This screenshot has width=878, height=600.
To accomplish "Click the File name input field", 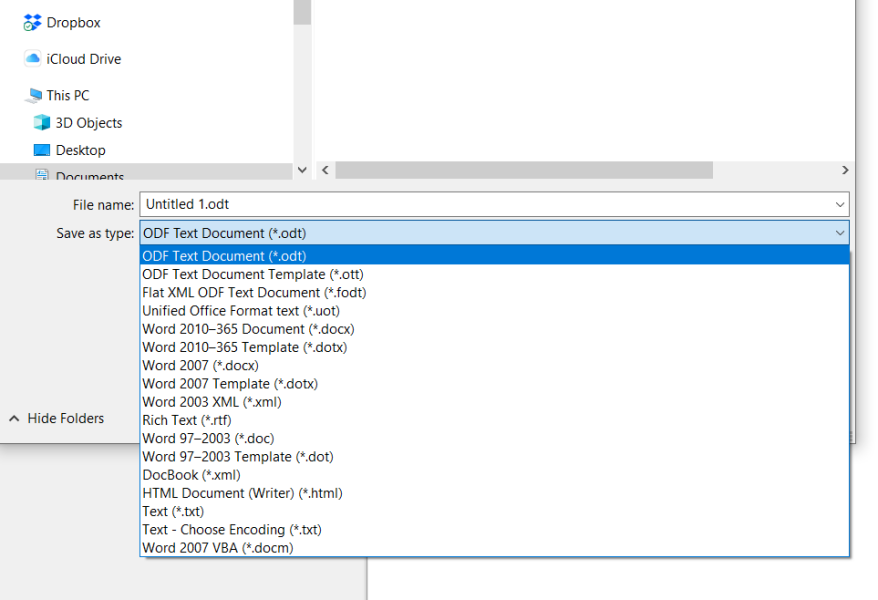I will pos(485,204).
